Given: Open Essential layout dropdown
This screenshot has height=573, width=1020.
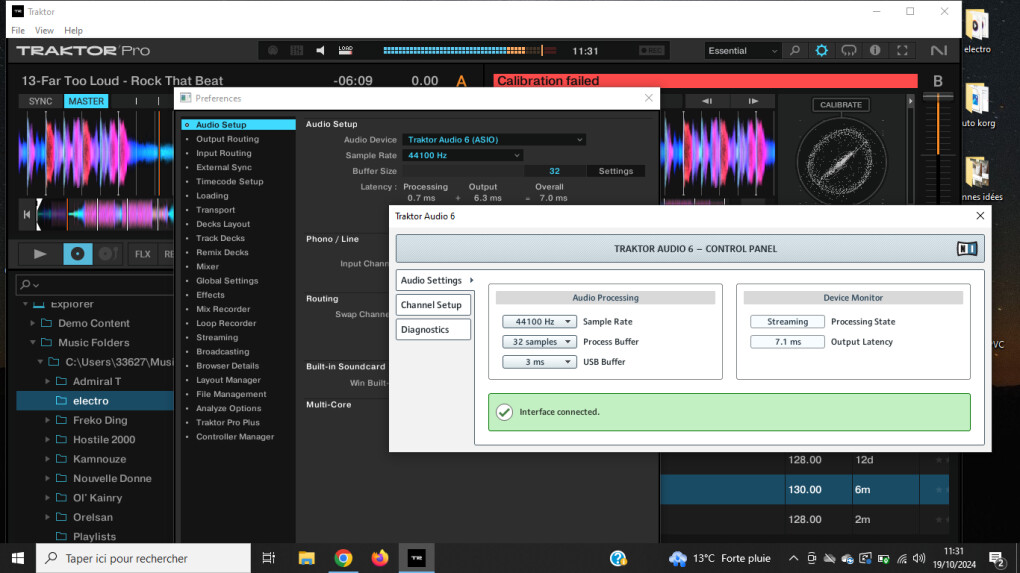Looking at the screenshot, I should (742, 51).
